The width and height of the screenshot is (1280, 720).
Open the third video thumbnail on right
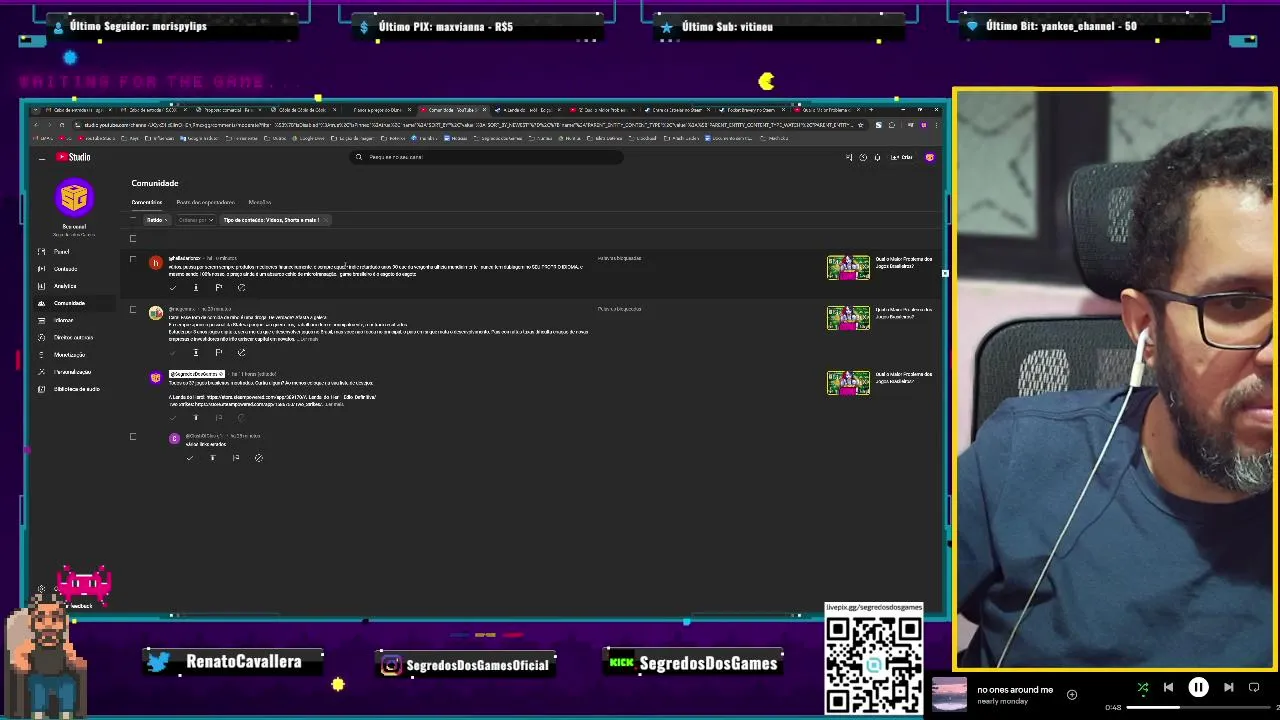coord(848,383)
